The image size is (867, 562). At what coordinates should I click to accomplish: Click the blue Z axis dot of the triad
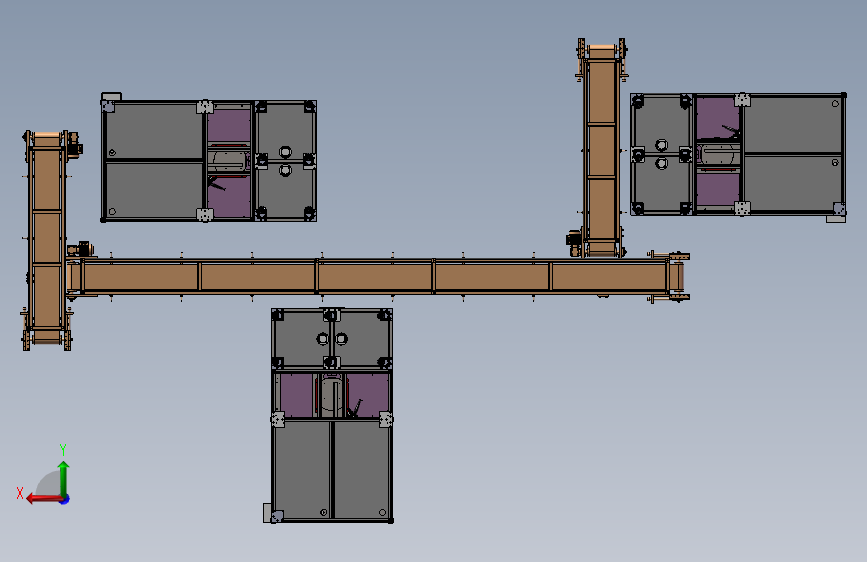tap(65, 499)
